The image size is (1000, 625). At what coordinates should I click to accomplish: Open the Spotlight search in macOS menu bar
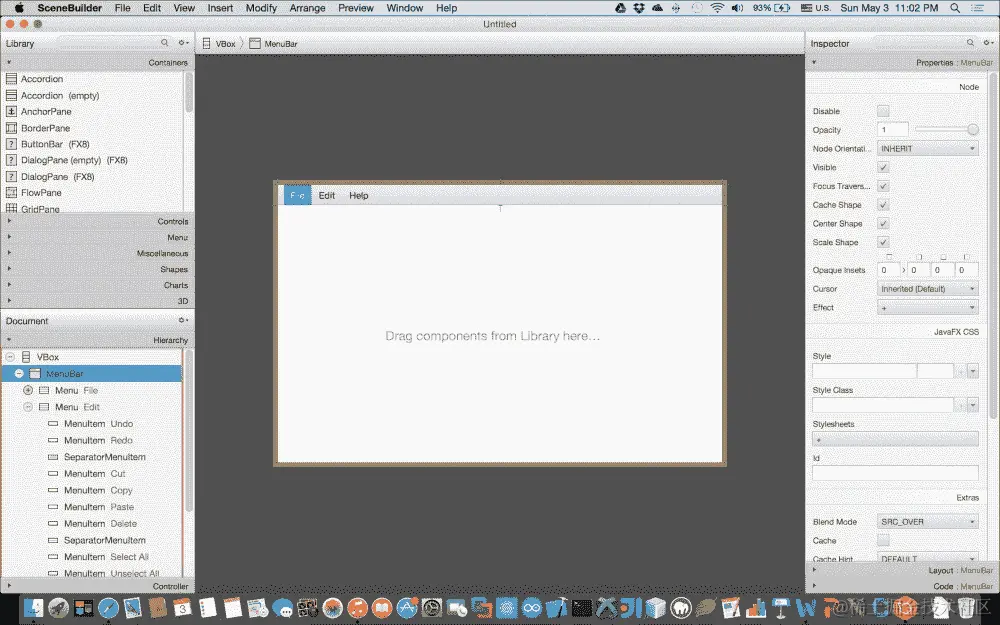coord(955,8)
